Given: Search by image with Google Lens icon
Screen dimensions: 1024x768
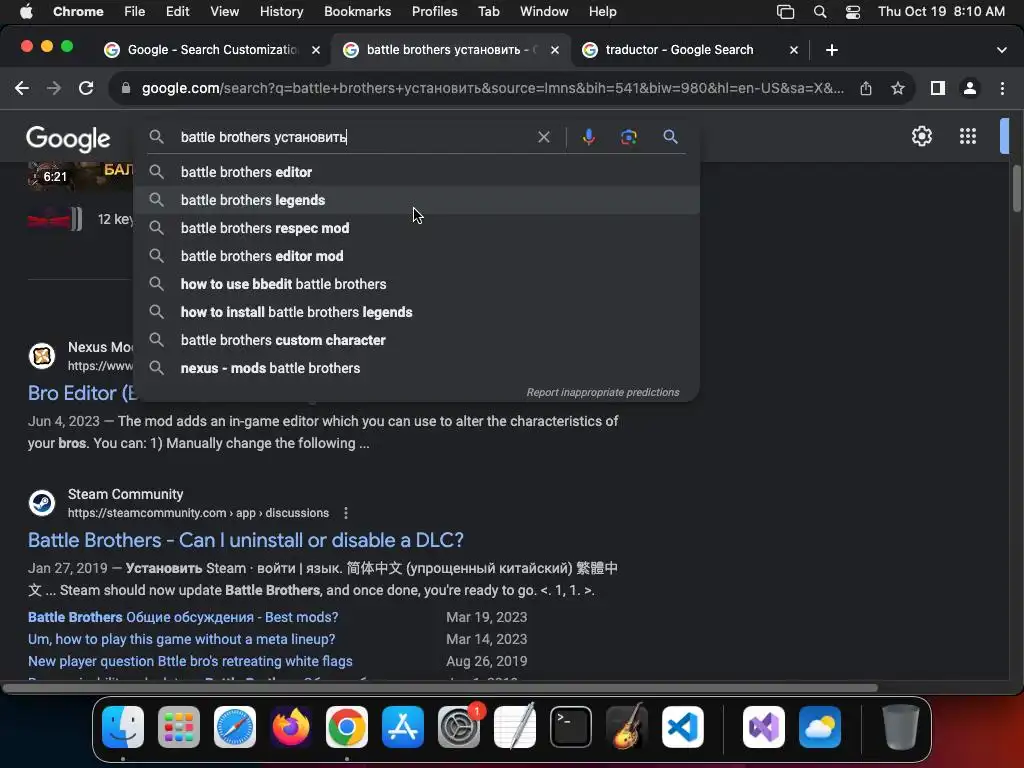Looking at the screenshot, I should pyautogui.click(x=628, y=137).
